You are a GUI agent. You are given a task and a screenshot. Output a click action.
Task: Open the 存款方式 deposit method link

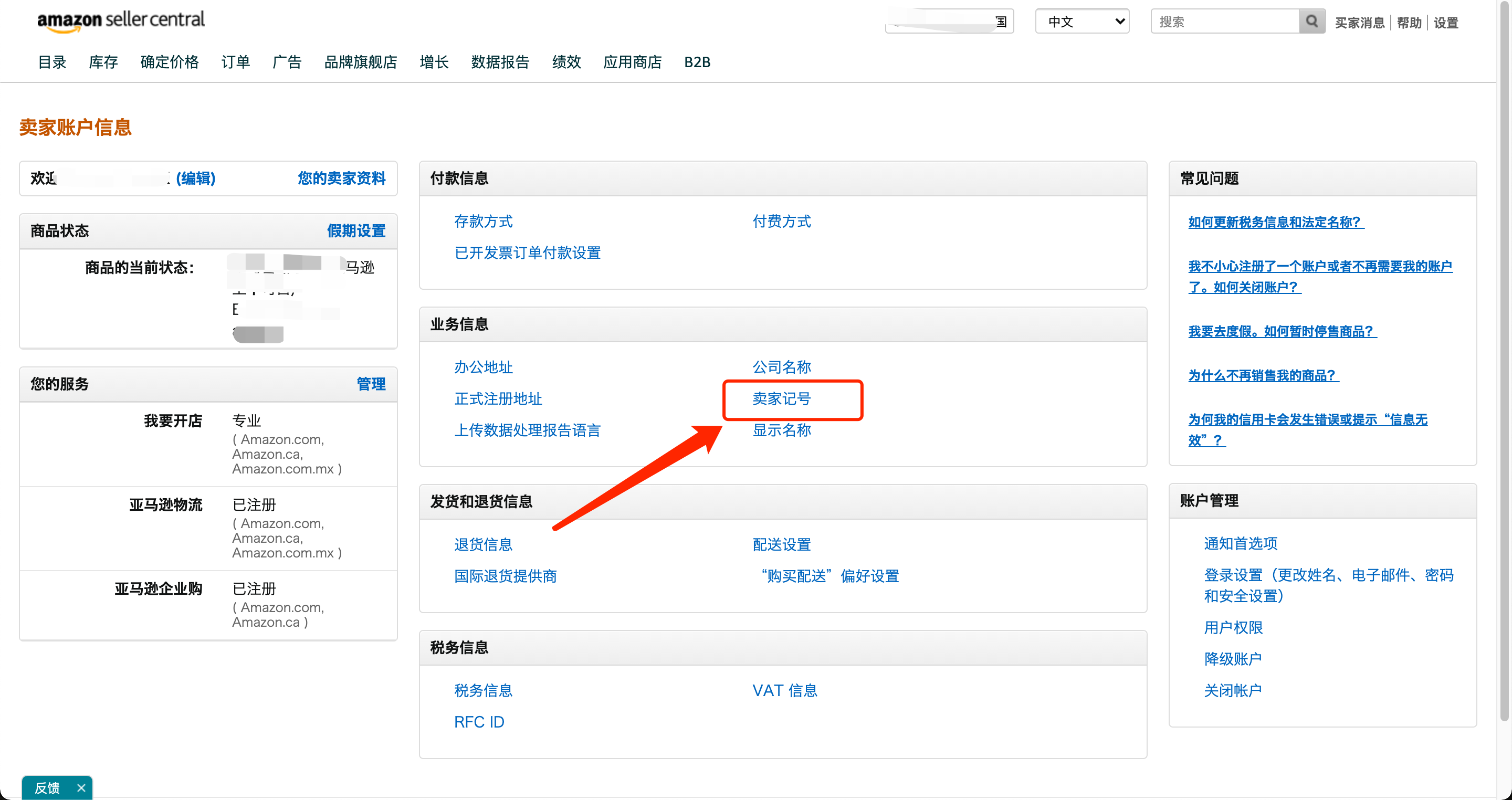(483, 222)
